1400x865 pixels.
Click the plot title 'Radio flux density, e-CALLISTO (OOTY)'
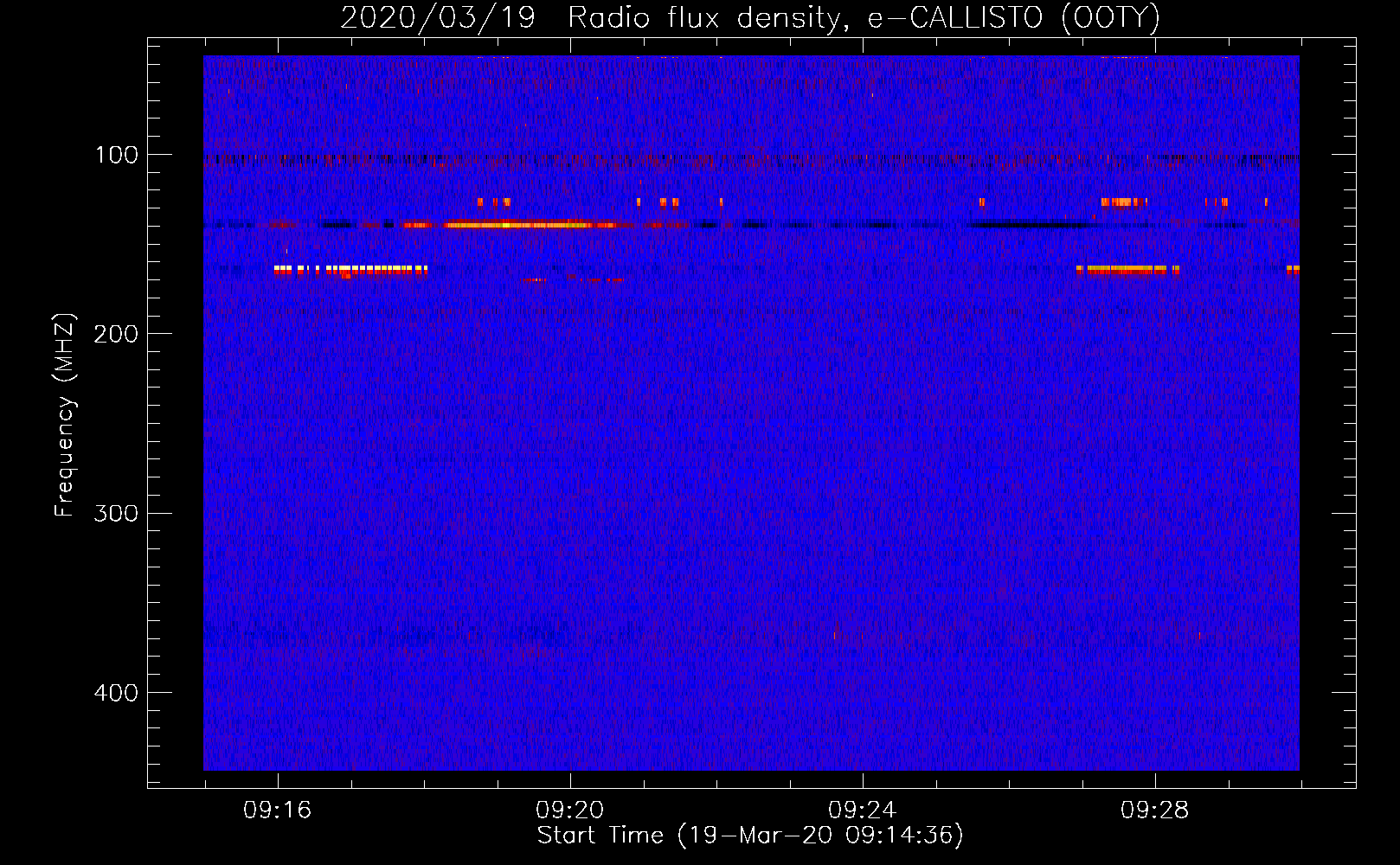(864, 18)
